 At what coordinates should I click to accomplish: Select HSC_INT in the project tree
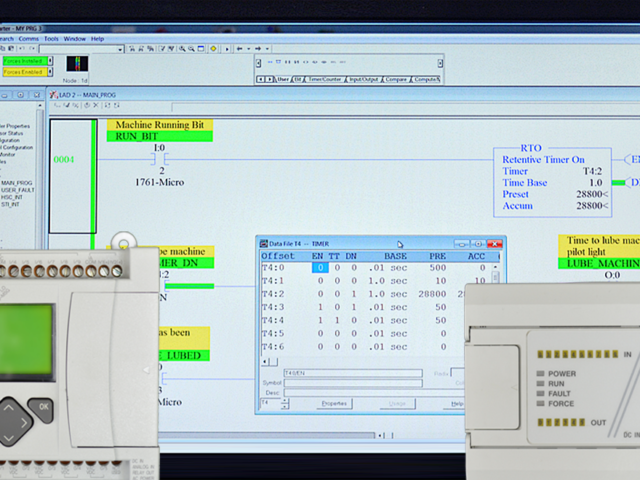click(x=12, y=197)
